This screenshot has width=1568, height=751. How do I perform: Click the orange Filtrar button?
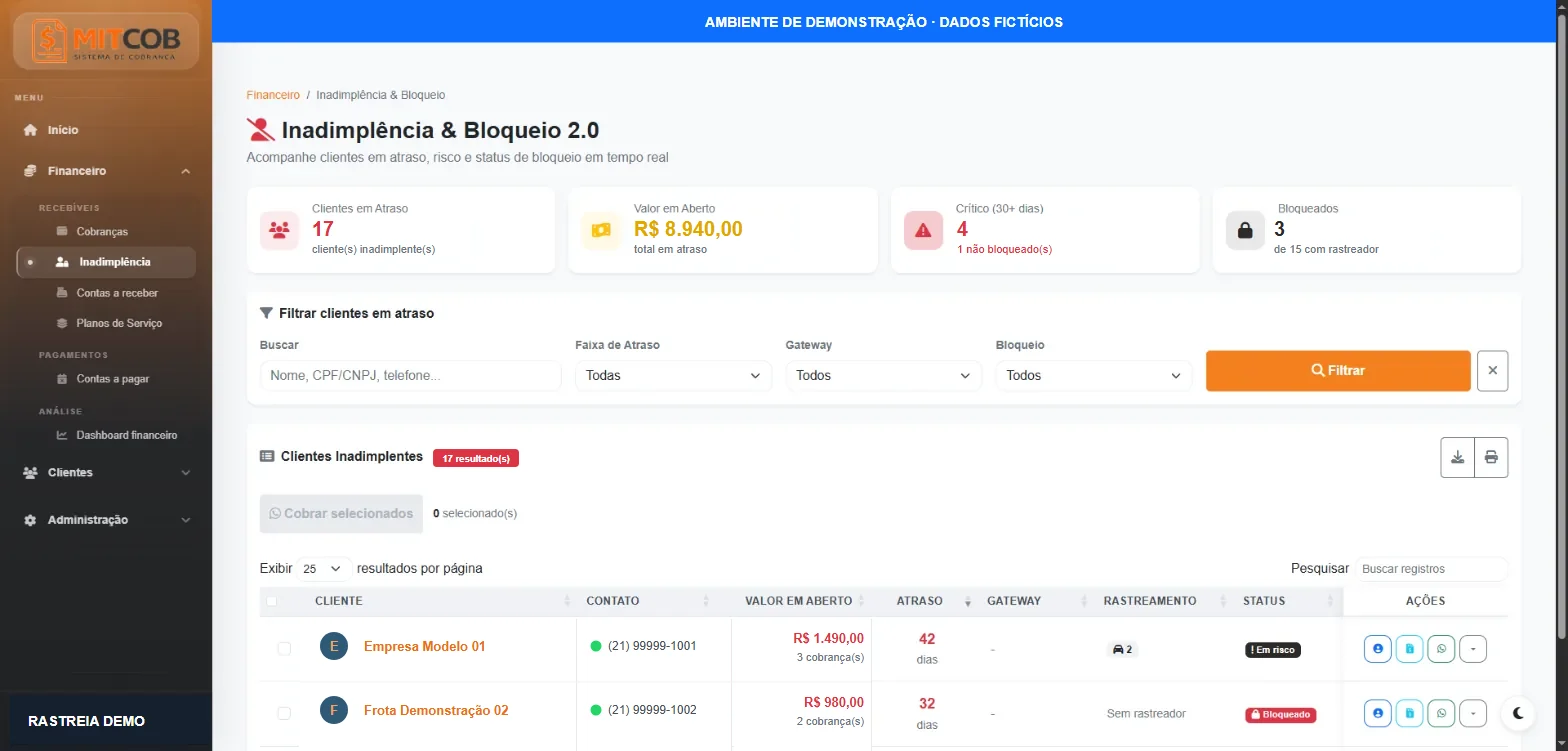click(1338, 370)
